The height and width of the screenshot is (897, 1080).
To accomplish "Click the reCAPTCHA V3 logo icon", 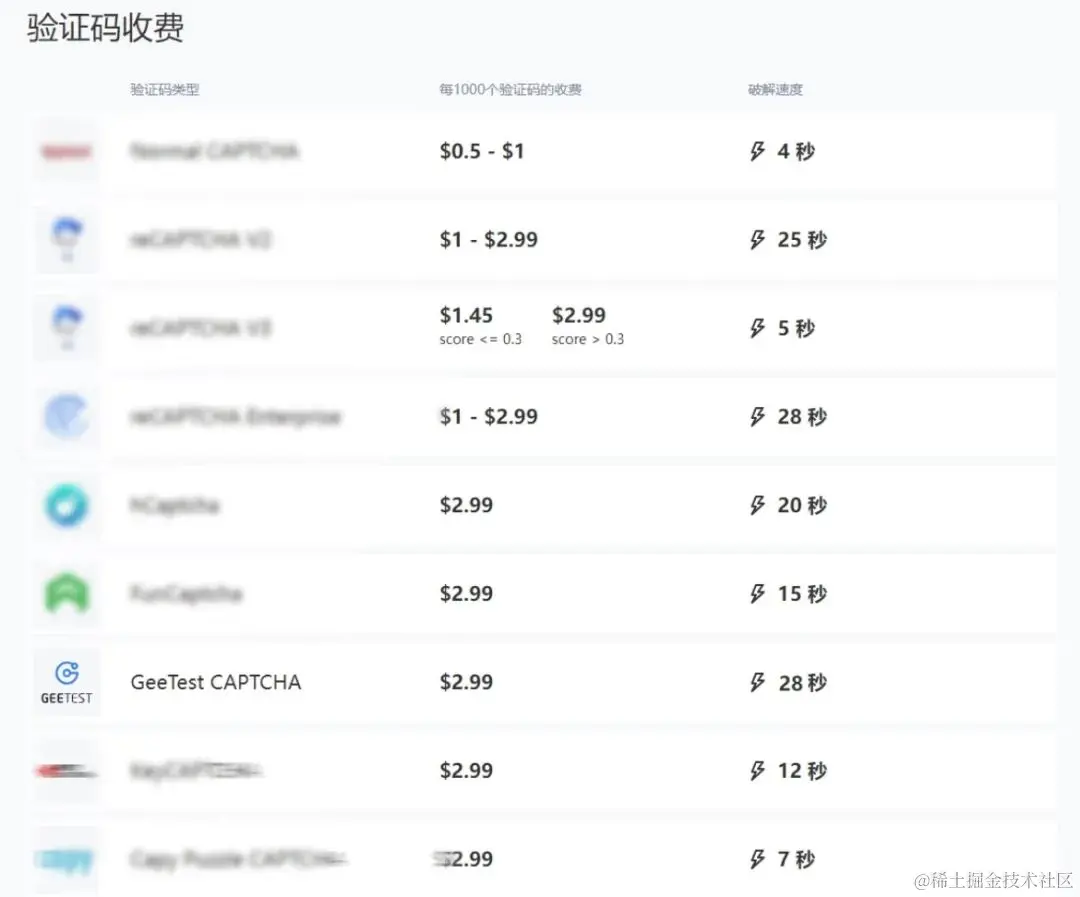I will tap(66, 328).
